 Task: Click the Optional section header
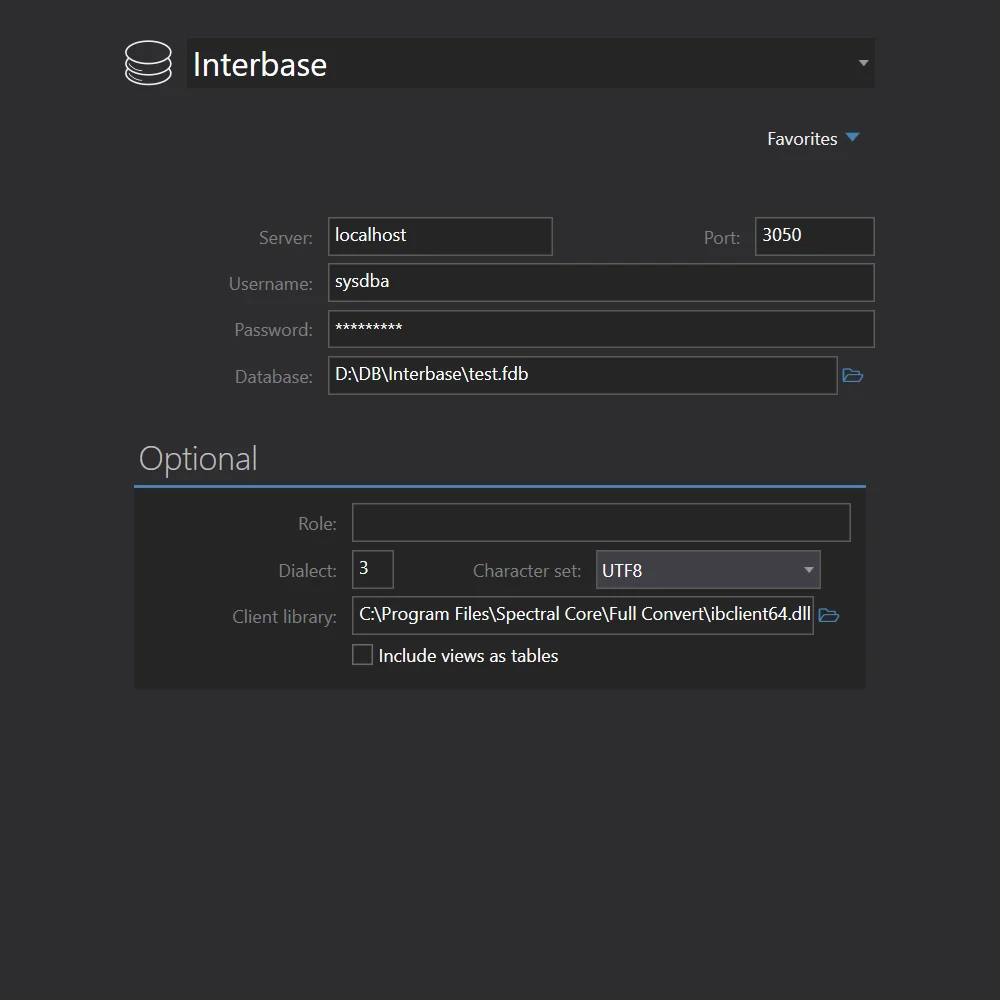[x=197, y=458]
